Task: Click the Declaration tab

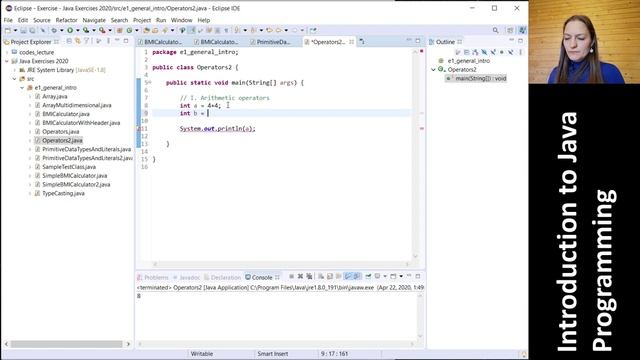Action: click(222, 277)
